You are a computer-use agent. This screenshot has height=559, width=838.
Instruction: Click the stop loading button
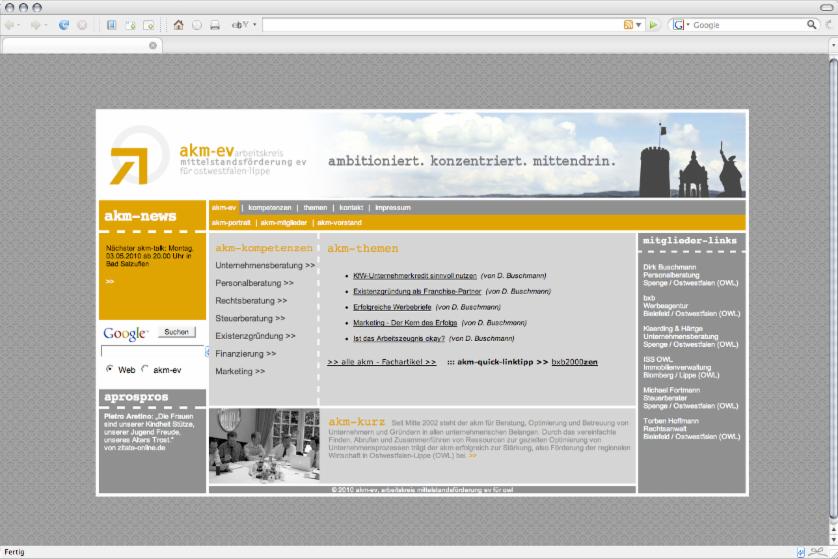[x=82, y=25]
